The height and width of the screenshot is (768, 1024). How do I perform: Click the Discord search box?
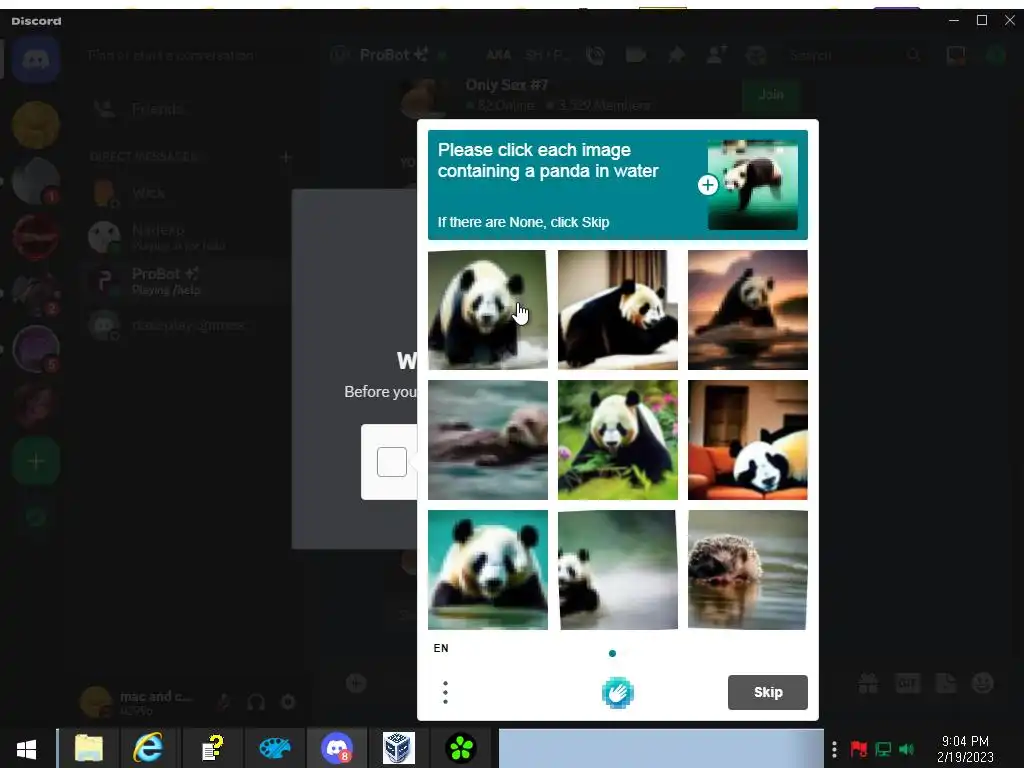point(856,56)
